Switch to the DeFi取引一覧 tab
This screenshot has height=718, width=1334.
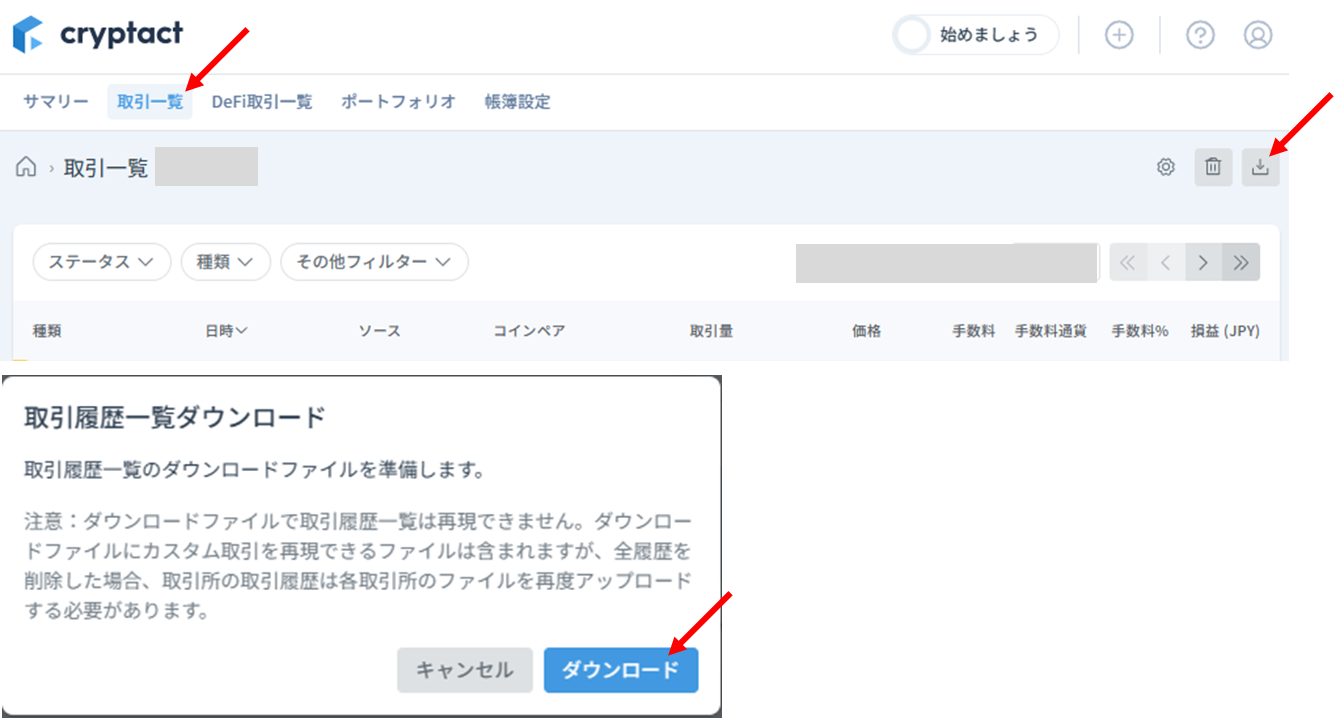point(262,101)
